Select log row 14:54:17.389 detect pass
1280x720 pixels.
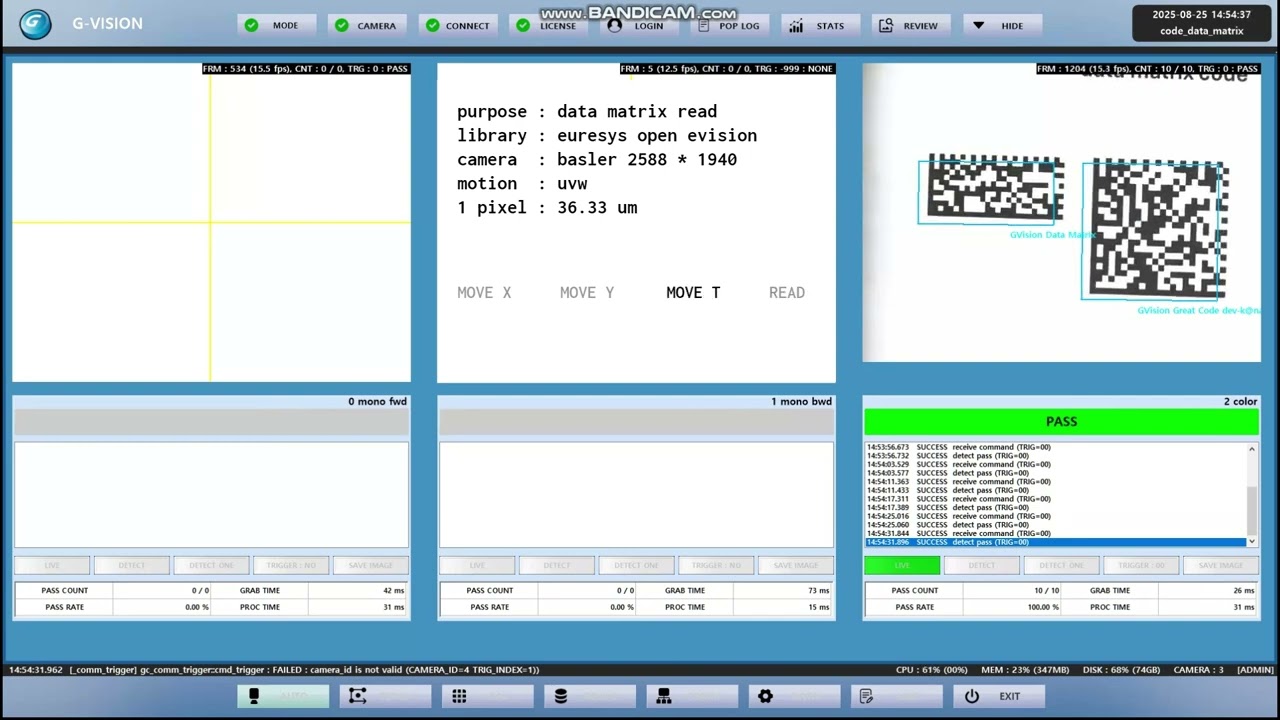tap(1055, 508)
